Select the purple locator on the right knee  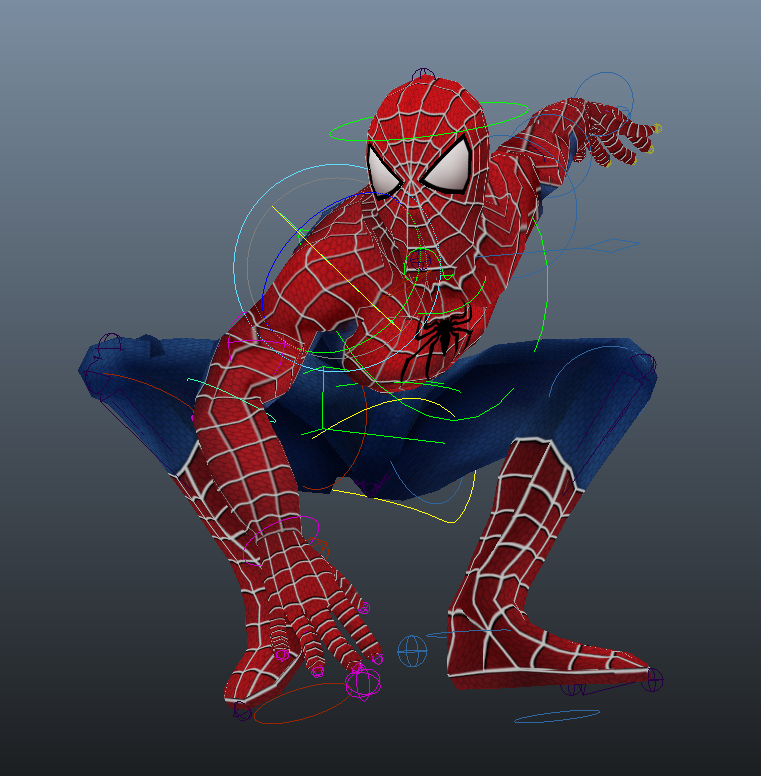coord(644,364)
